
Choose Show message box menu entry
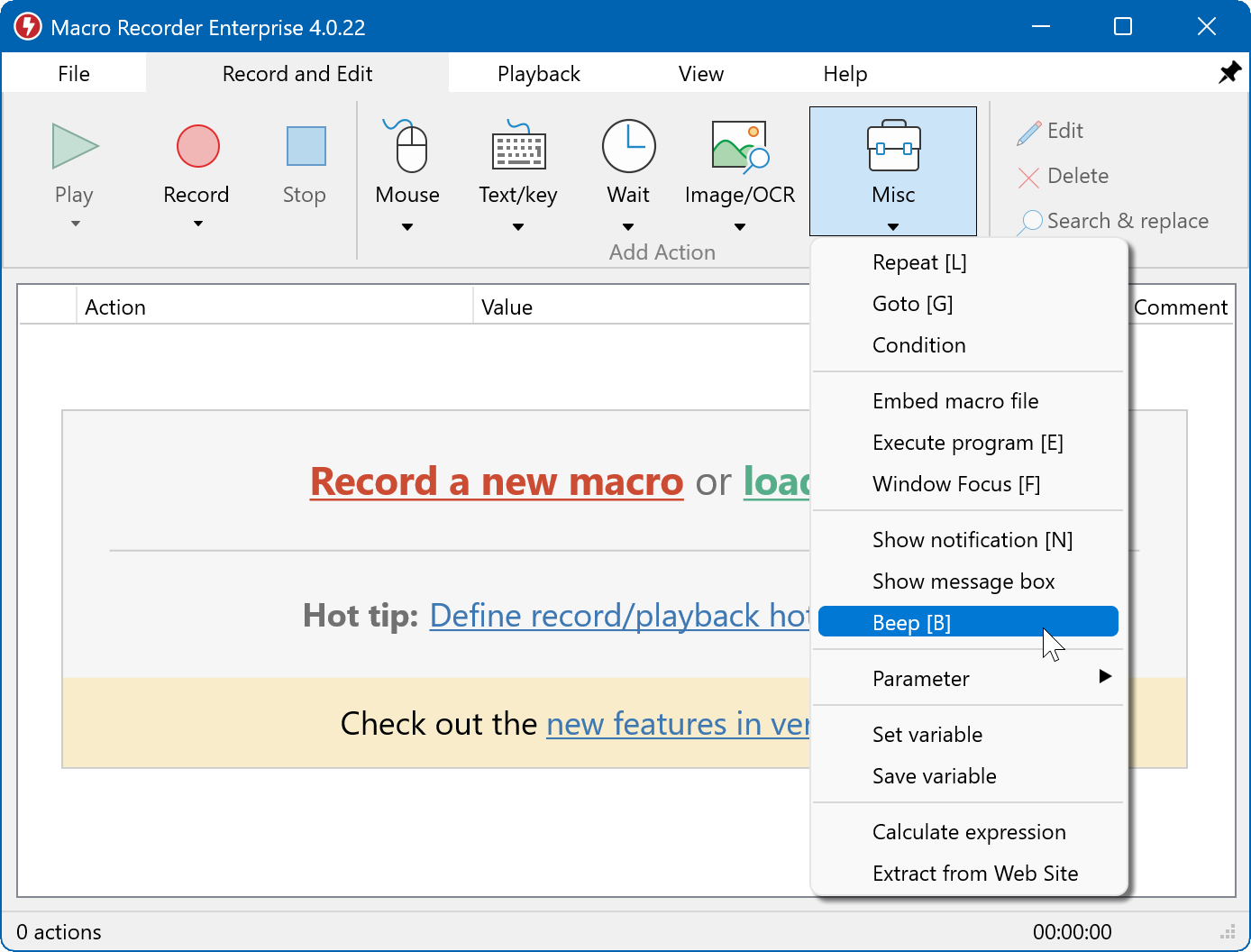(963, 581)
